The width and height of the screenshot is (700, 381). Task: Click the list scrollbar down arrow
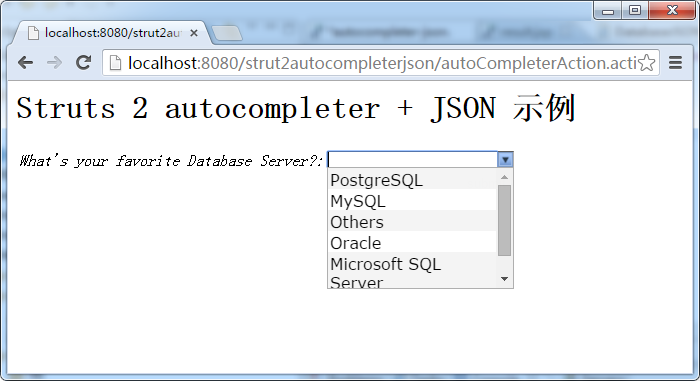click(504, 279)
